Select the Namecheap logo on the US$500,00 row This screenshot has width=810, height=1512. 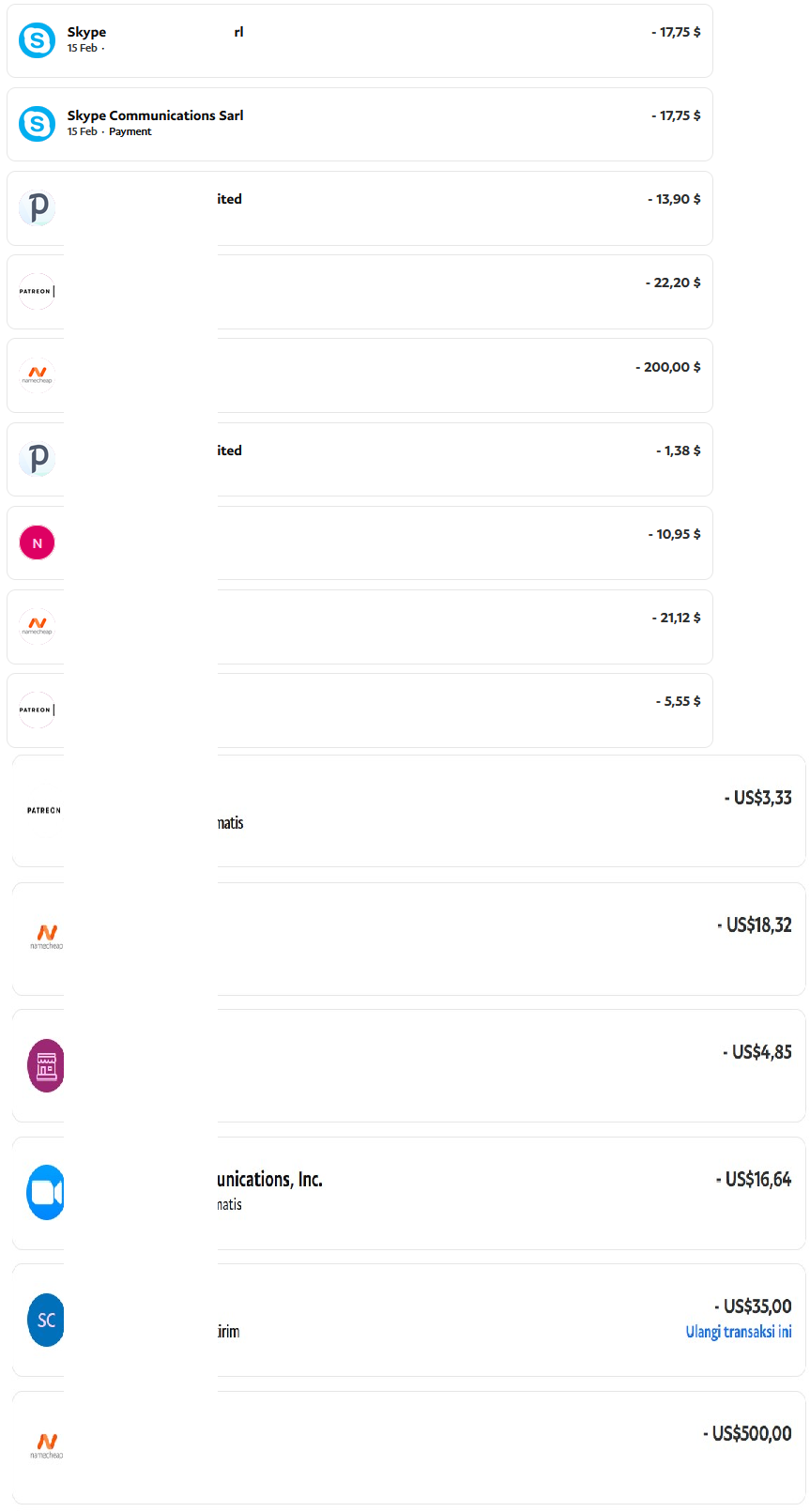(46, 1445)
